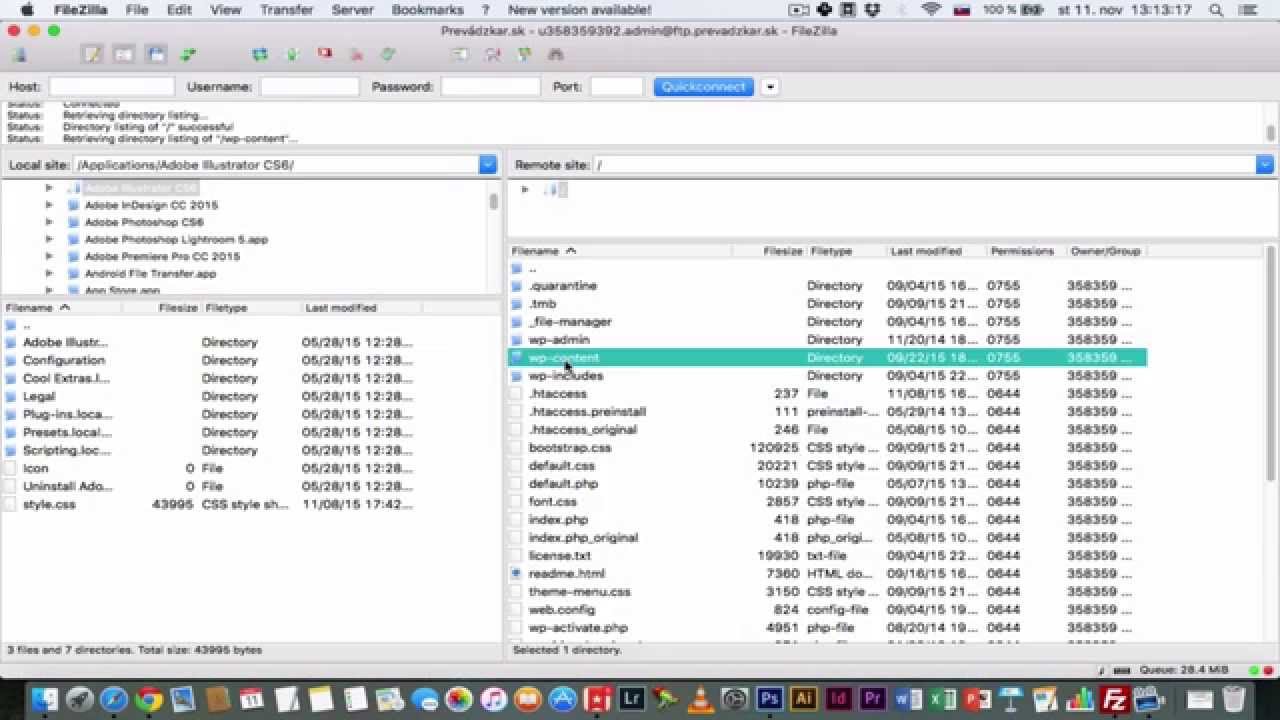Open the Transfer menu

coord(287,10)
